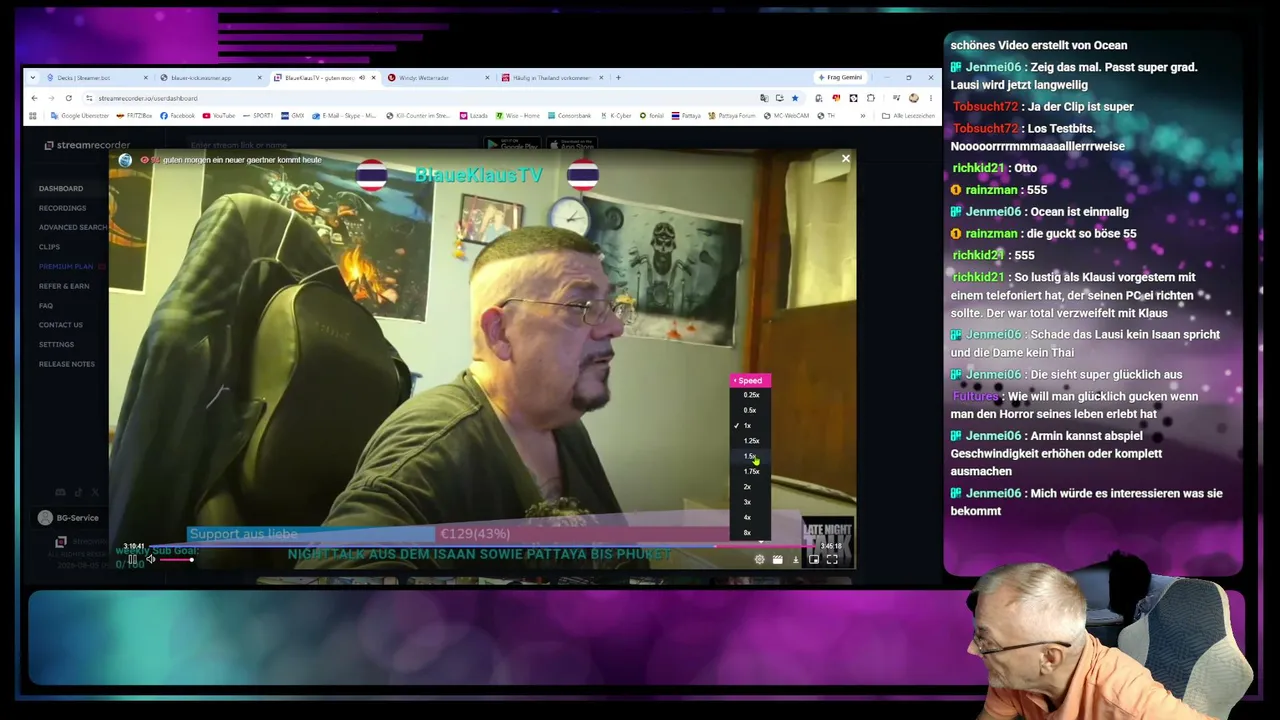This screenshot has width=1280, height=720.
Task: Open the K-Cyber bookmark
Action: pyautogui.click(x=615, y=116)
